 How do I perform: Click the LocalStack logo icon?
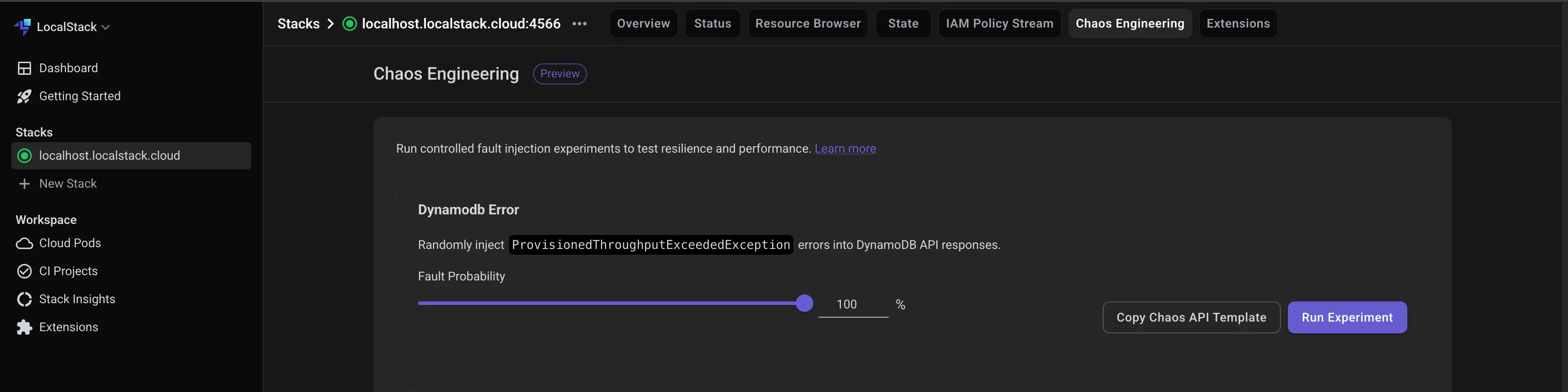[x=23, y=27]
